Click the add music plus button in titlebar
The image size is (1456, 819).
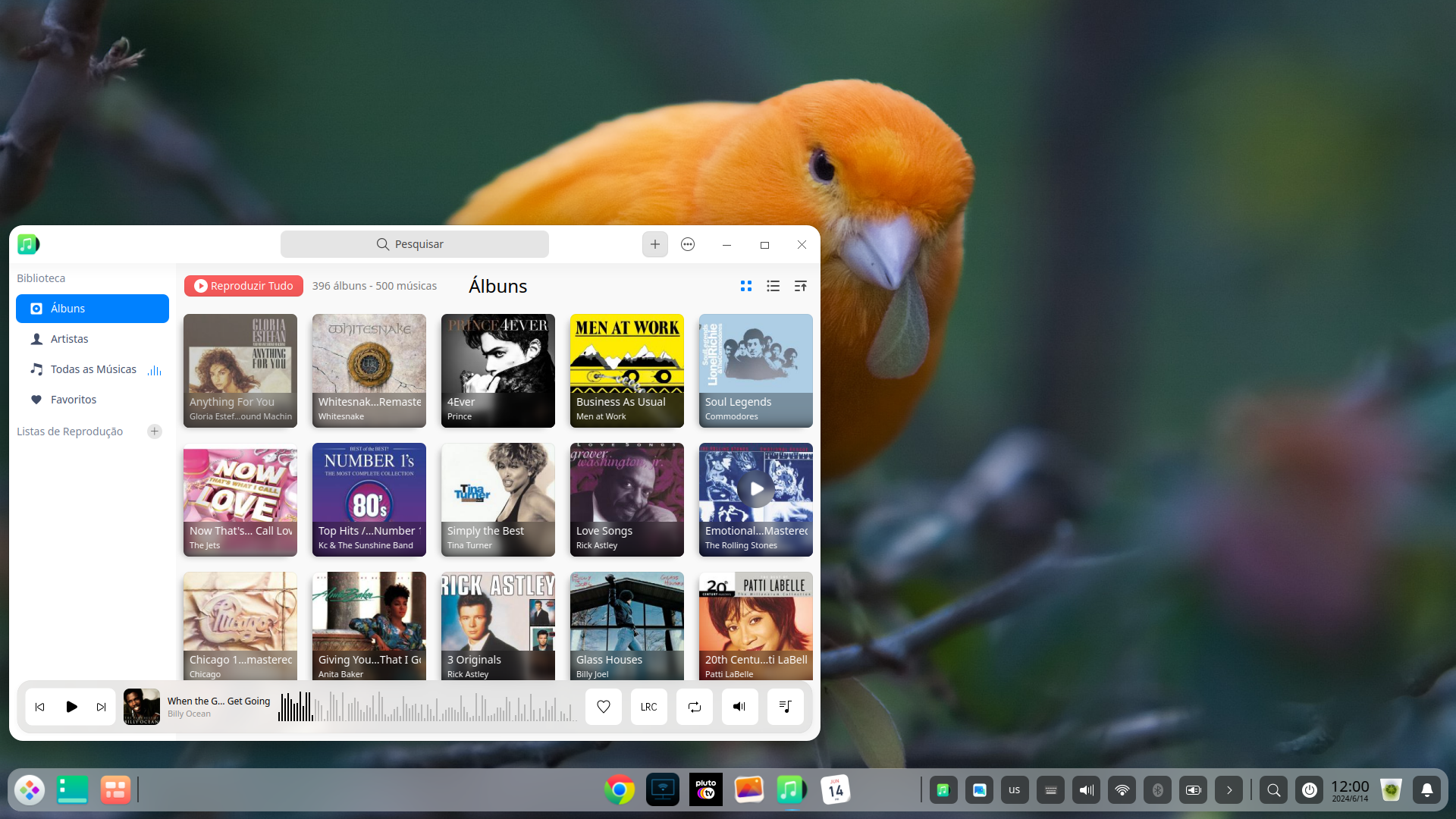[x=655, y=244]
